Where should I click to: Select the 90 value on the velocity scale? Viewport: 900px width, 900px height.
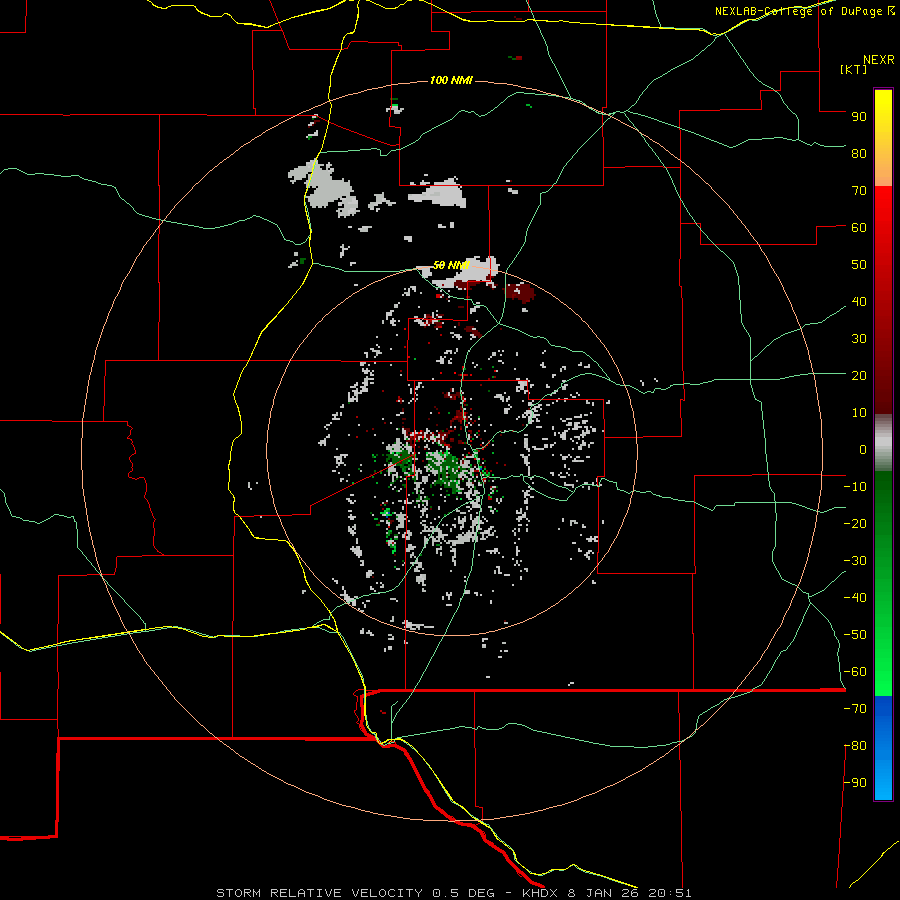coord(859,117)
